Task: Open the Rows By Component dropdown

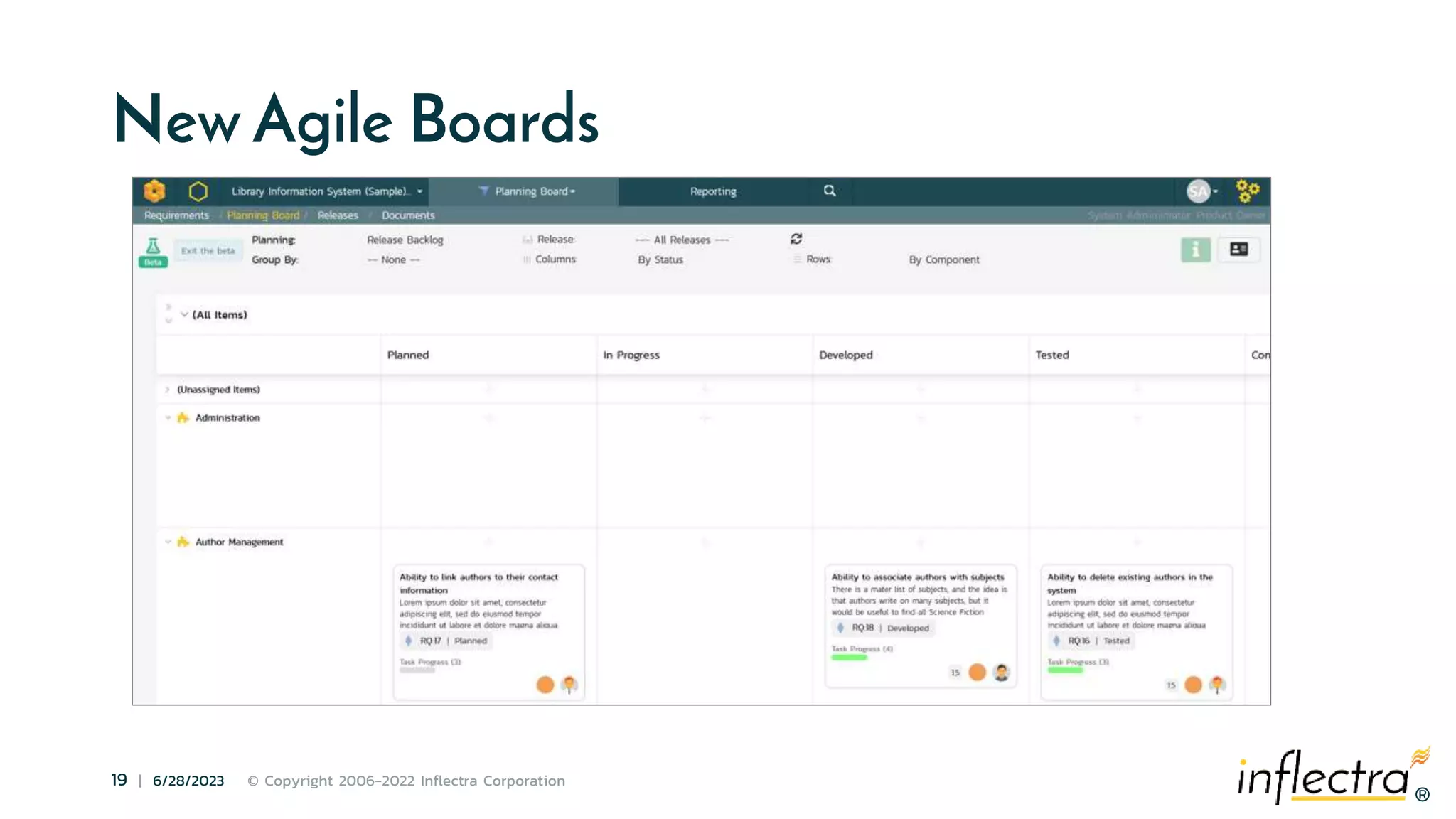Action: point(944,260)
